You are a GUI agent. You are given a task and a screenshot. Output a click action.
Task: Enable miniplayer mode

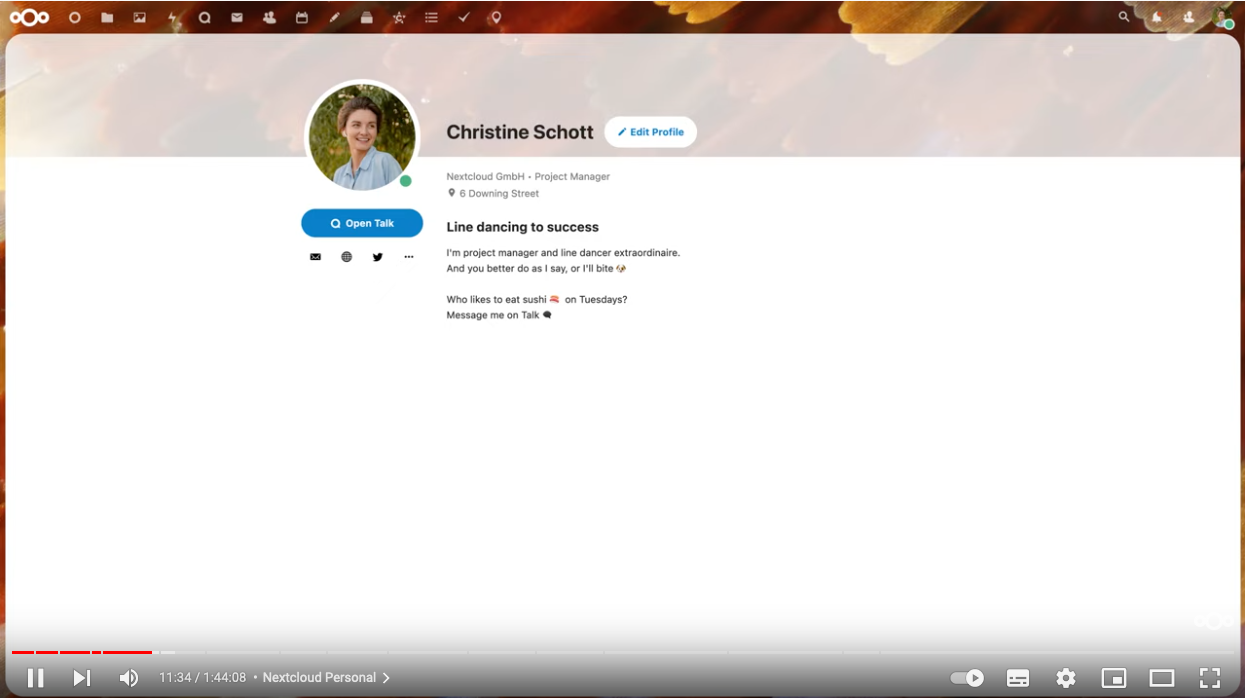1114,678
